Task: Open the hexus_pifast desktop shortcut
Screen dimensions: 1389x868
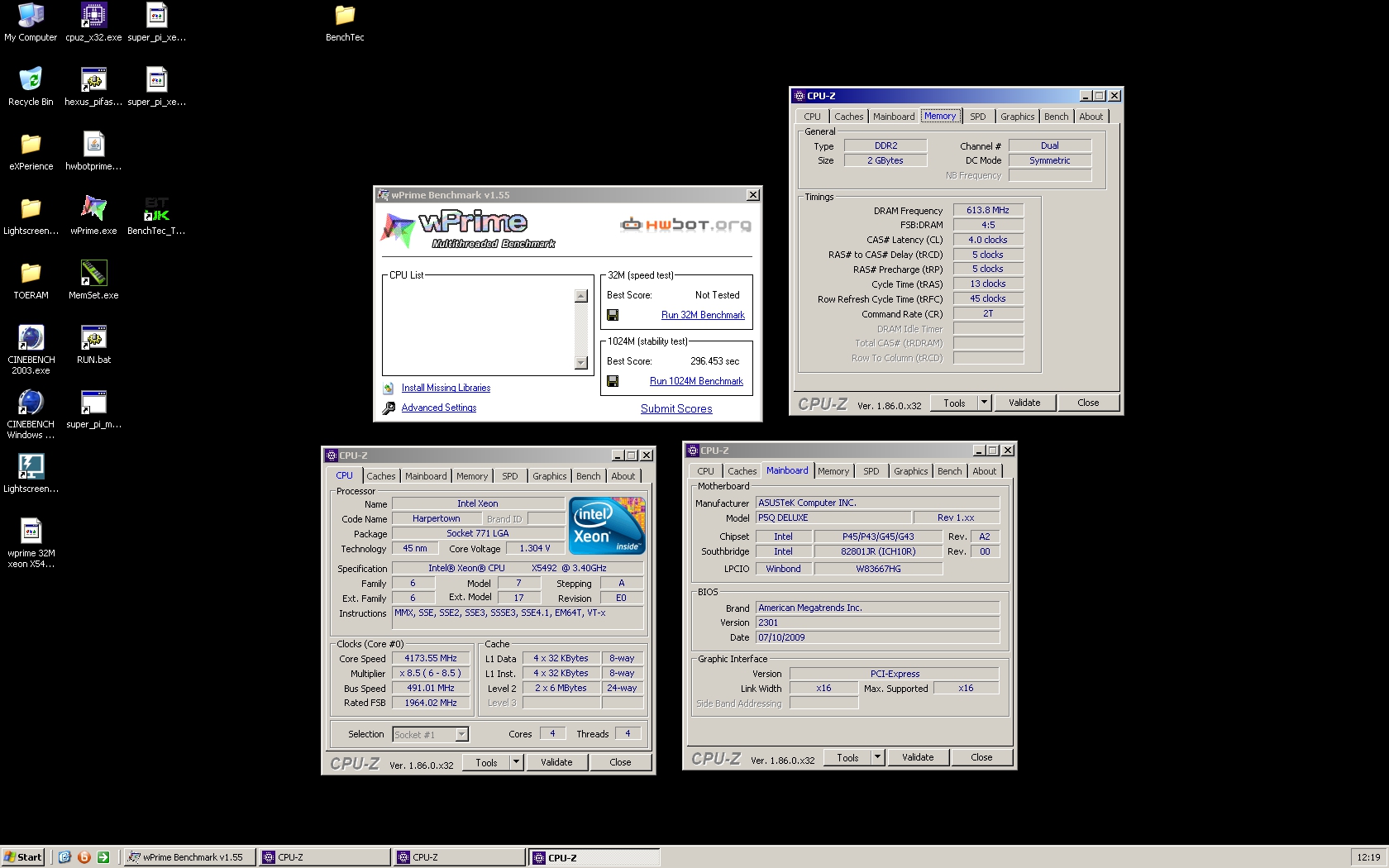Action: click(93, 87)
